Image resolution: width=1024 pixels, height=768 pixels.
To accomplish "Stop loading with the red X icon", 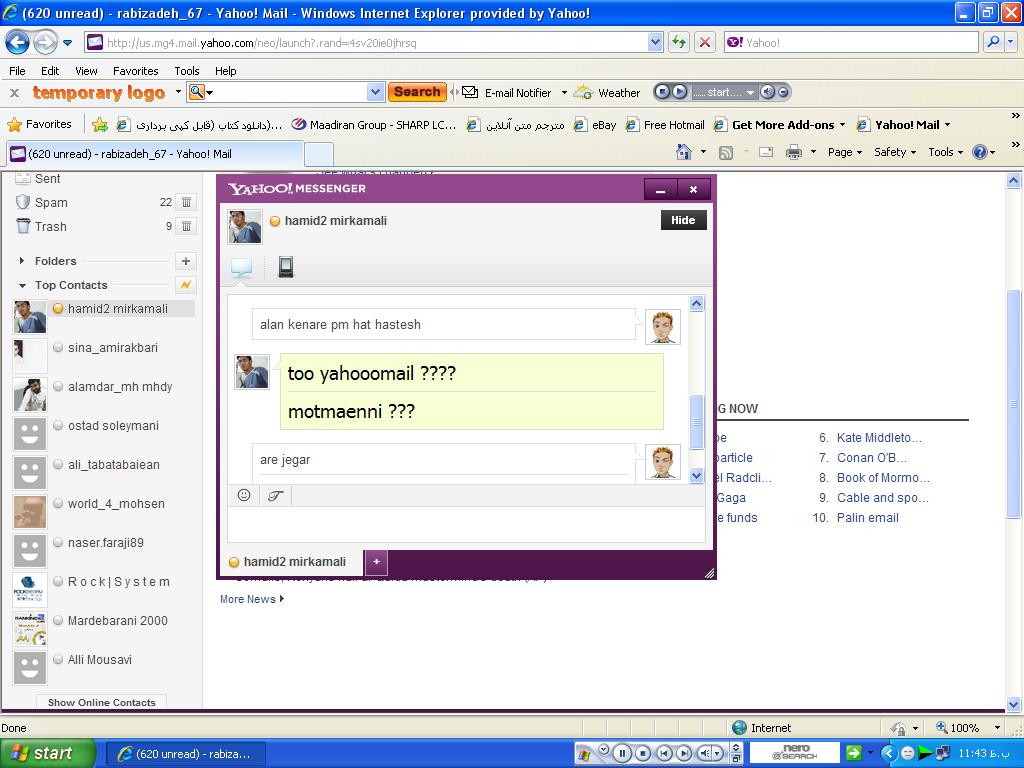I will [705, 43].
